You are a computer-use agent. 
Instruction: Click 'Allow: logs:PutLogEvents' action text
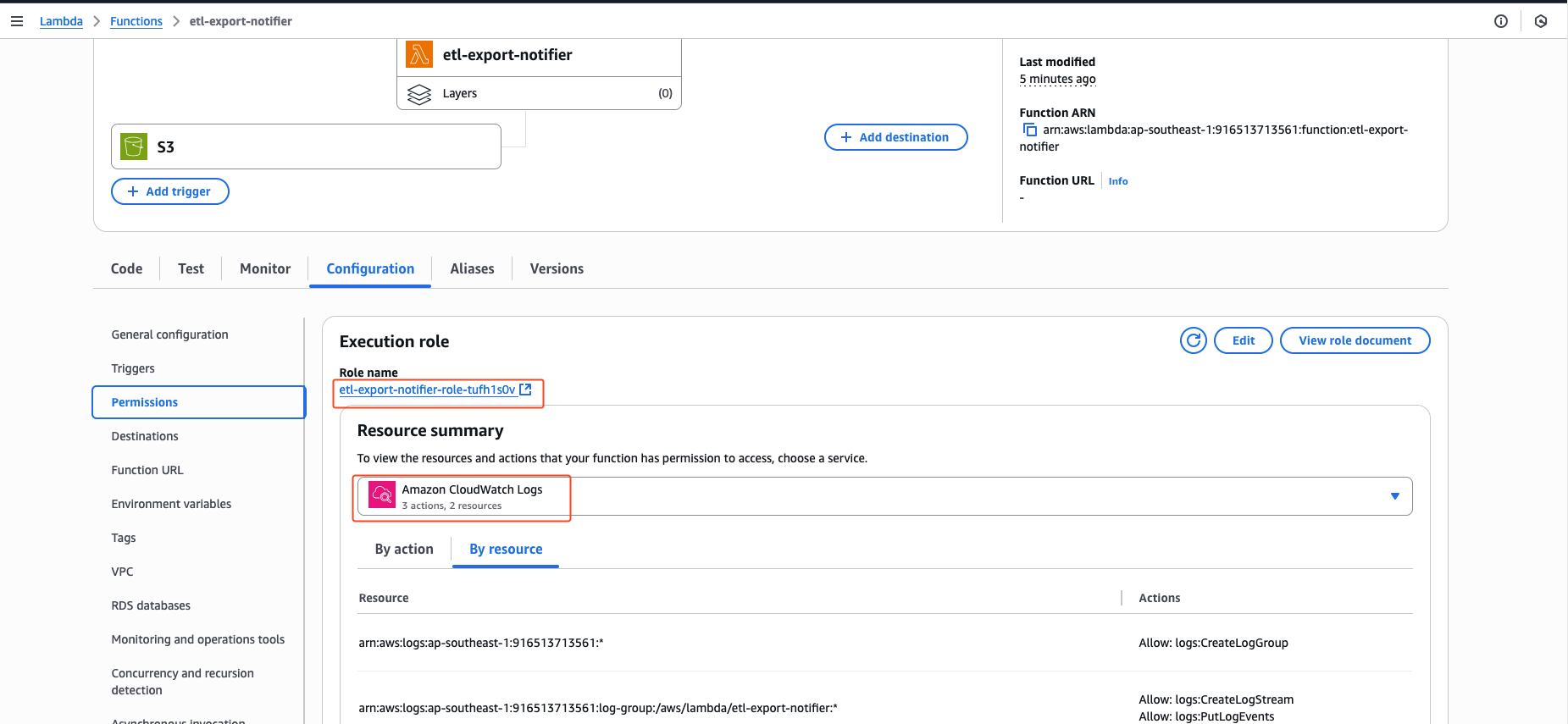[1206, 716]
